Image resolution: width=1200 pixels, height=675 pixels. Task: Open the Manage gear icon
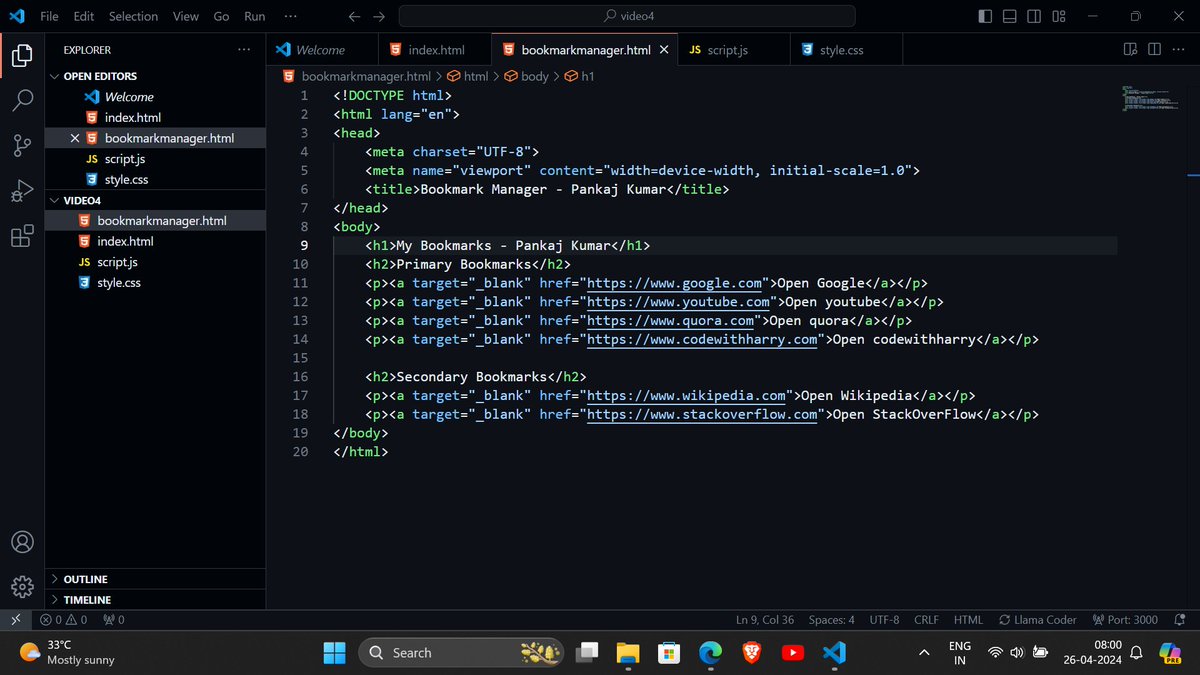22,587
